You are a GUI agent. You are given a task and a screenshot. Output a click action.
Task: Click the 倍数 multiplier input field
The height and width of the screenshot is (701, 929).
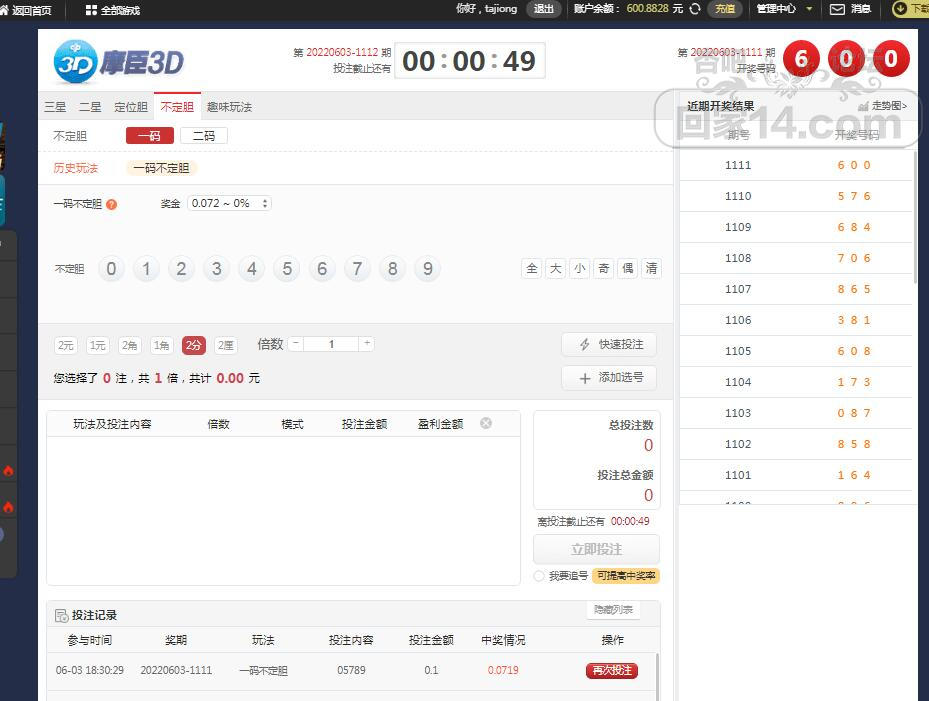tap(331, 344)
